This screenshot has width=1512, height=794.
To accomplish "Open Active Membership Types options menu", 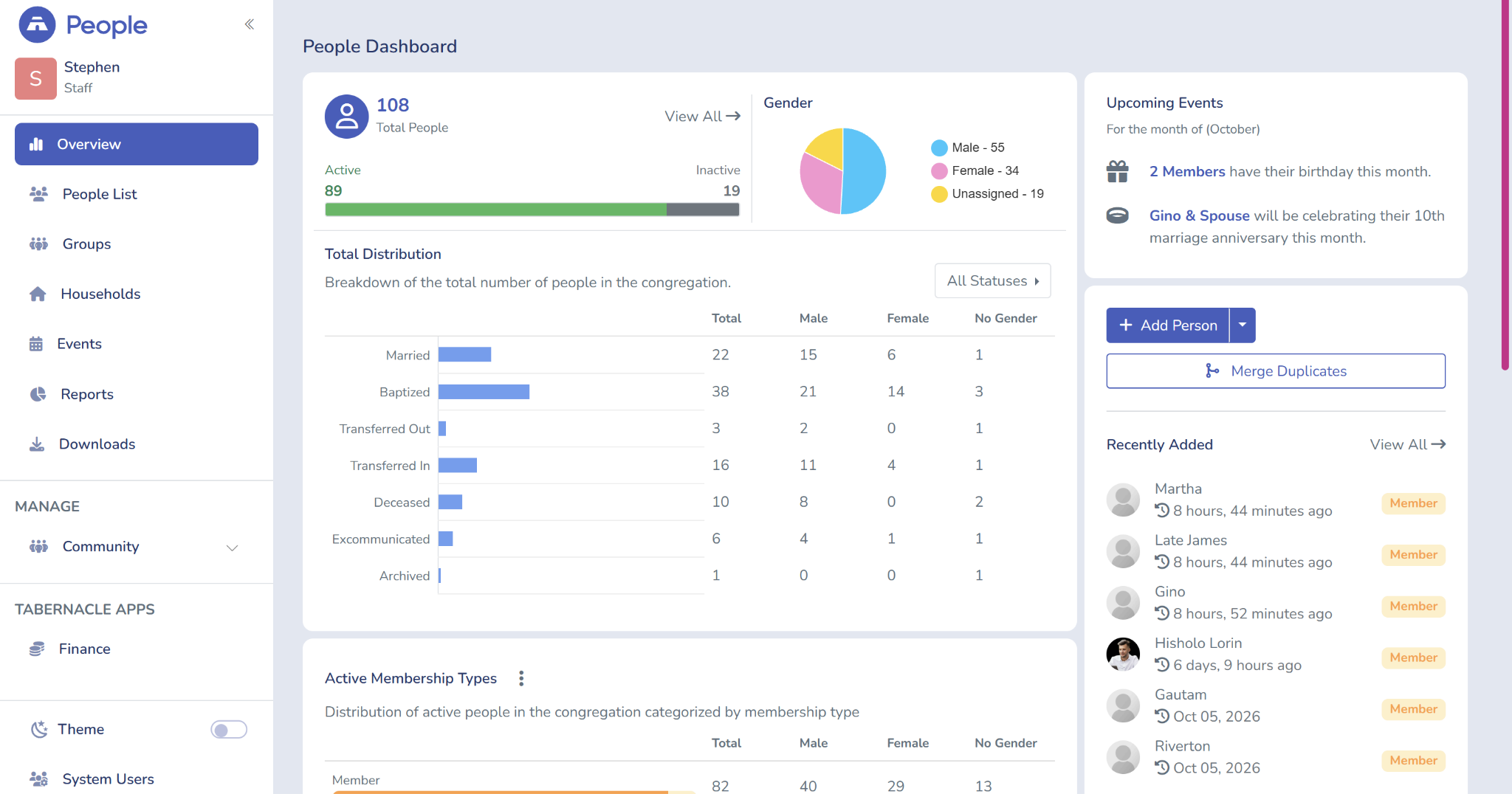I will pyautogui.click(x=521, y=678).
